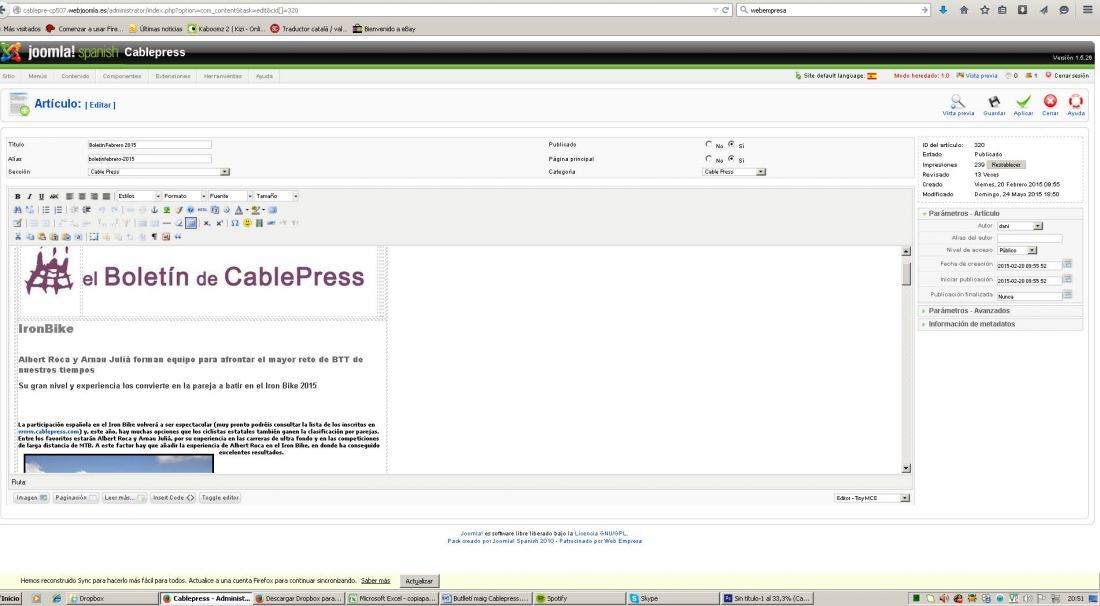Image resolution: width=1100 pixels, height=606 pixels.
Task: Toggle underline formatting in editor
Action: (41, 196)
